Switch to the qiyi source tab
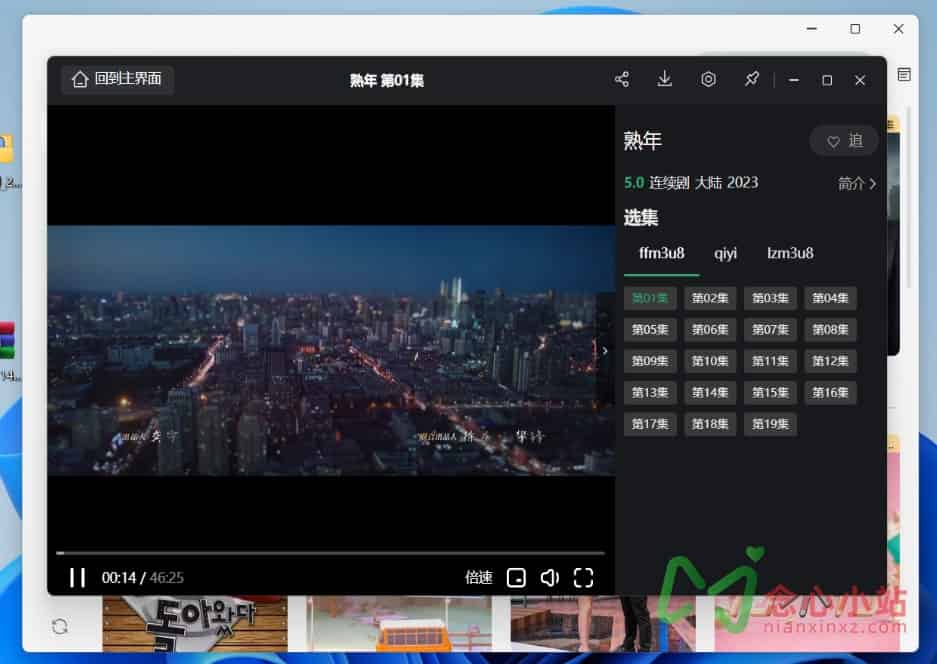Screen dimensions: 937x664 (x=725, y=253)
